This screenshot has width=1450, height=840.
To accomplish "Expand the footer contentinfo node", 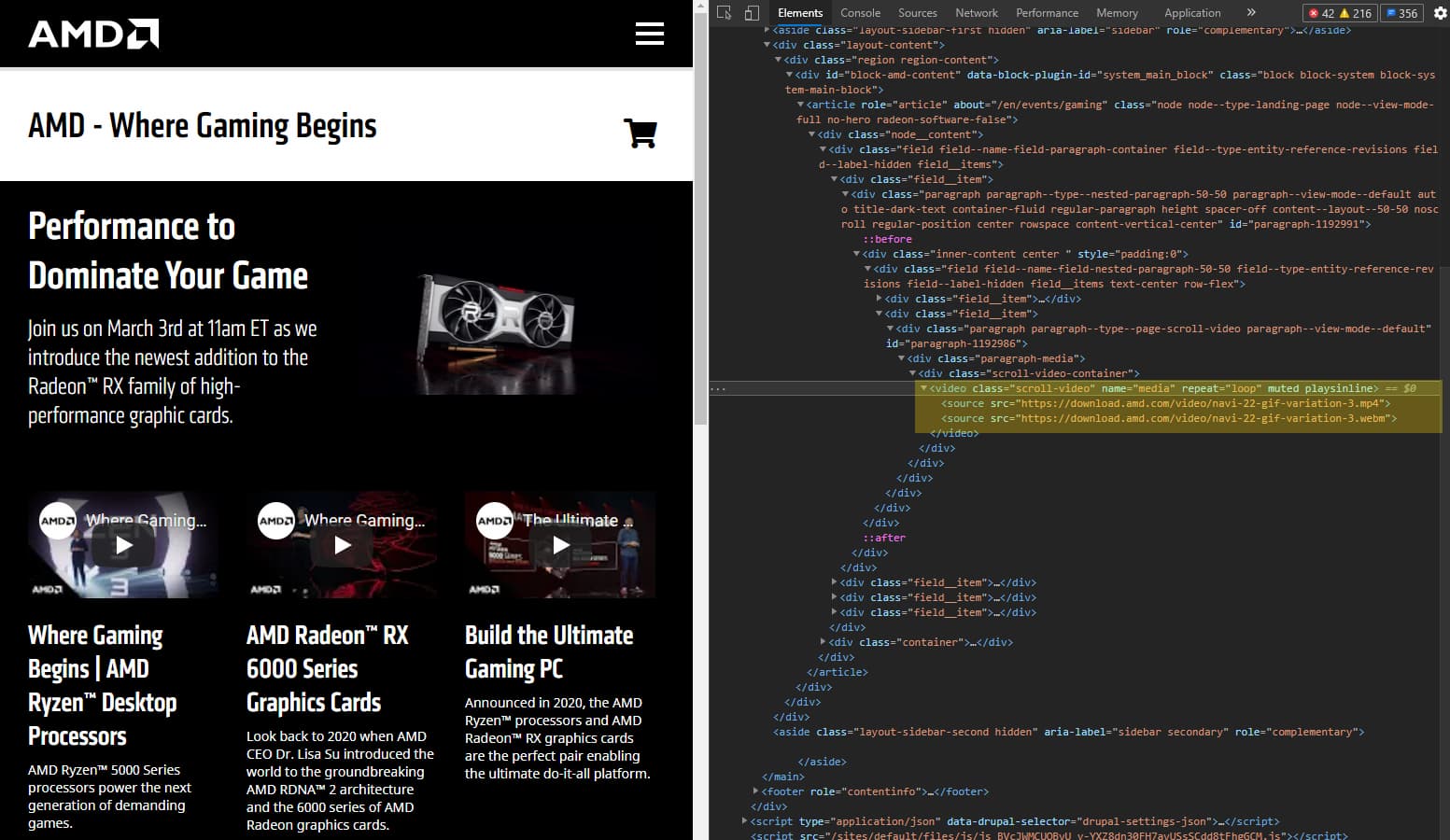I will 755,791.
